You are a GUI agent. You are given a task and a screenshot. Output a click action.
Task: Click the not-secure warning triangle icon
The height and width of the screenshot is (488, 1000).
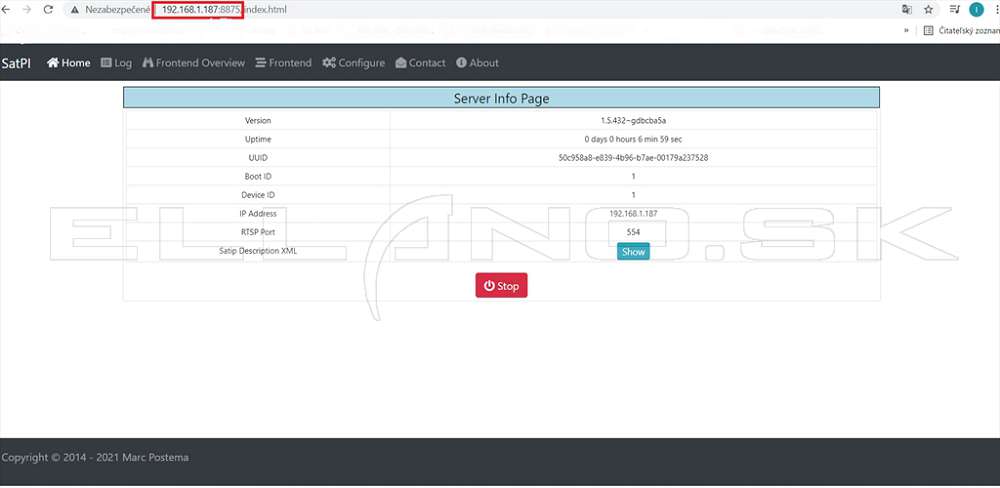(x=75, y=10)
